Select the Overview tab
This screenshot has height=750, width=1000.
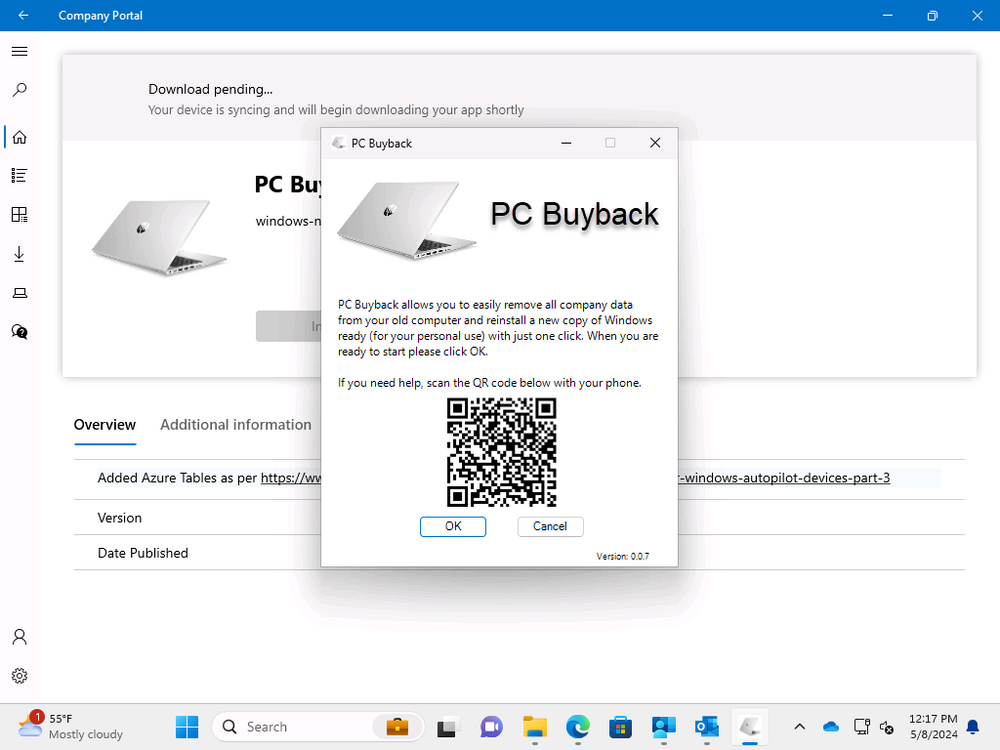105,425
